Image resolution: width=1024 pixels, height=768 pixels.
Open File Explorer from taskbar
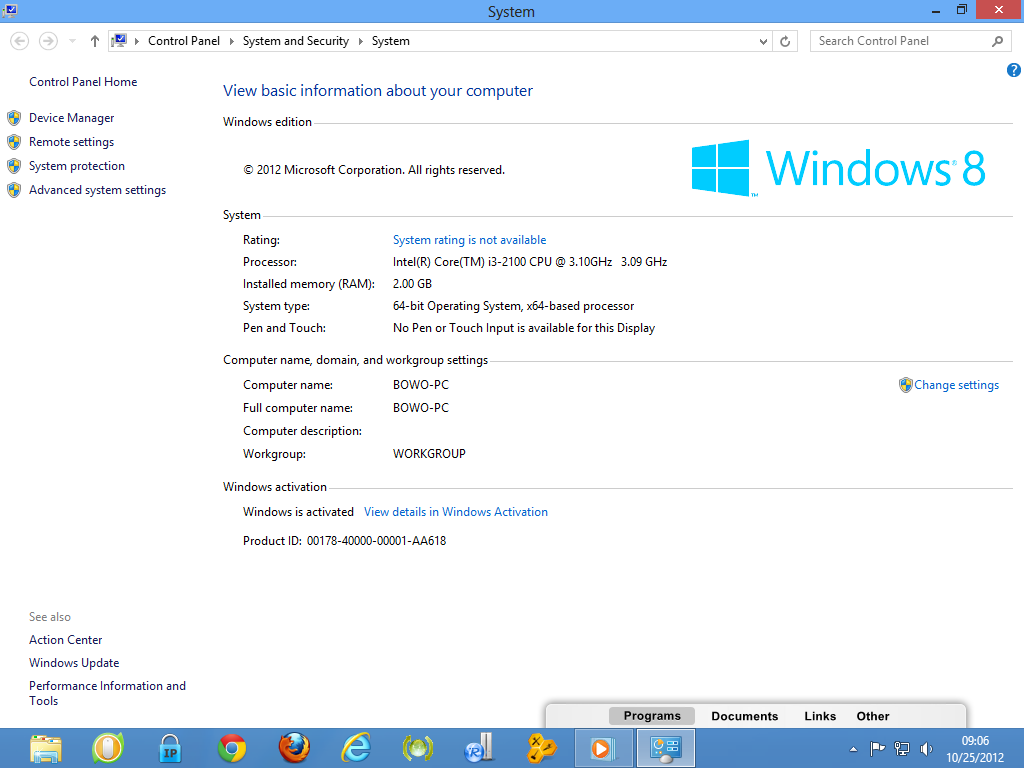click(x=46, y=748)
